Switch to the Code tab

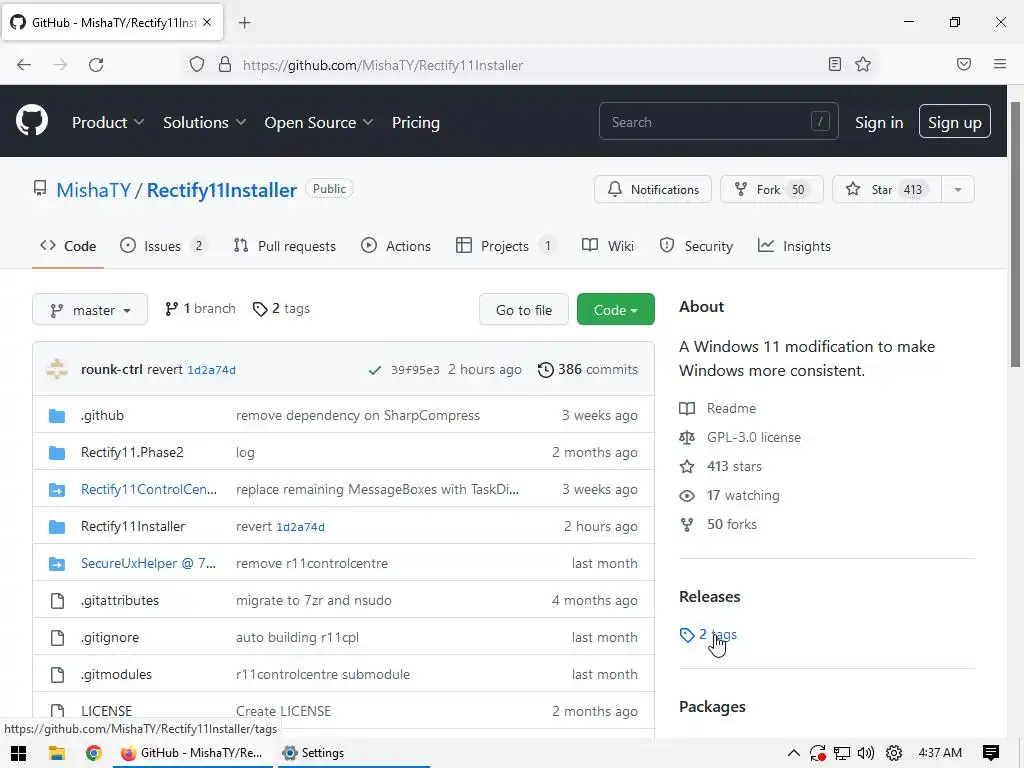pyautogui.click(x=68, y=246)
